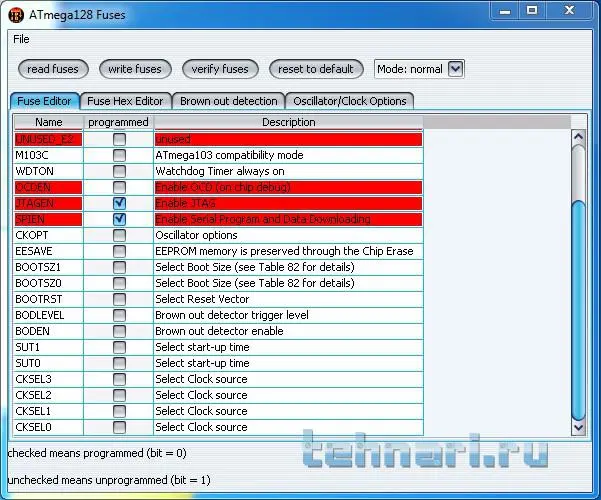This screenshot has height=500, width=601.
Task: Check the SUT1 checkbox
Action: pos(119,347)
